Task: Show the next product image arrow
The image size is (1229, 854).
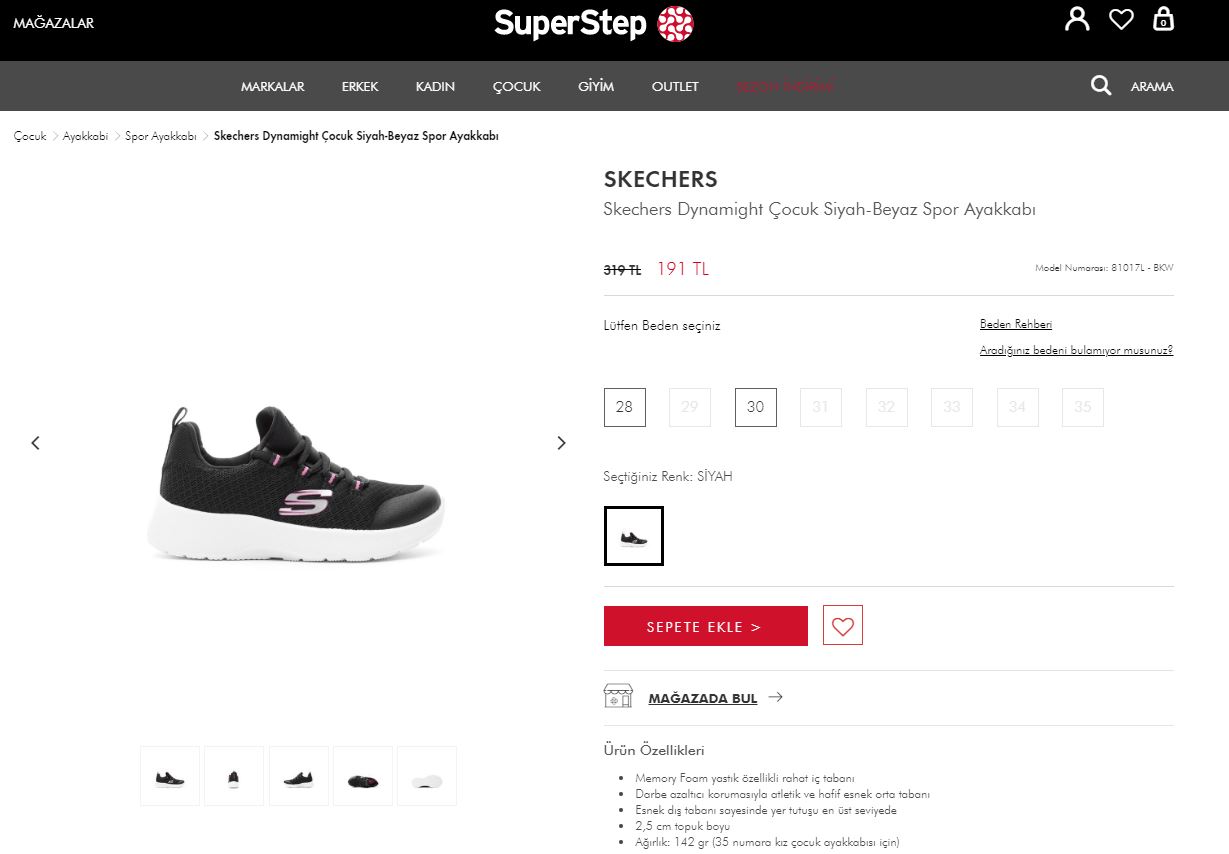Action: point(561,443)
